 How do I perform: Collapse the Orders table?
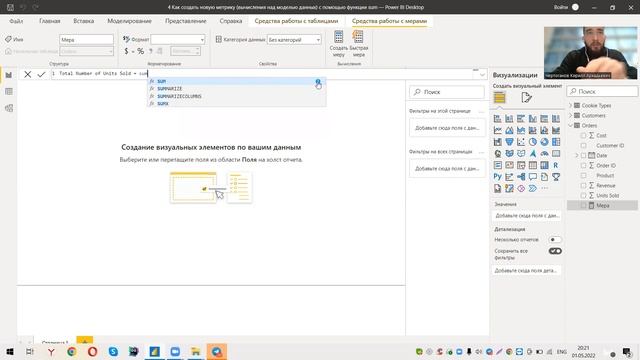(571, 125)
